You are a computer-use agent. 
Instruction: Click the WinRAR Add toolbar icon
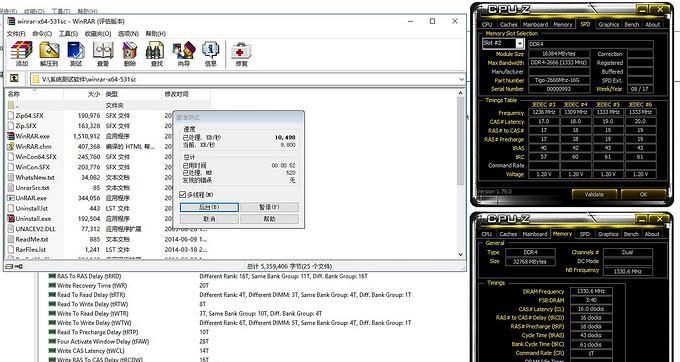[22, 54]
